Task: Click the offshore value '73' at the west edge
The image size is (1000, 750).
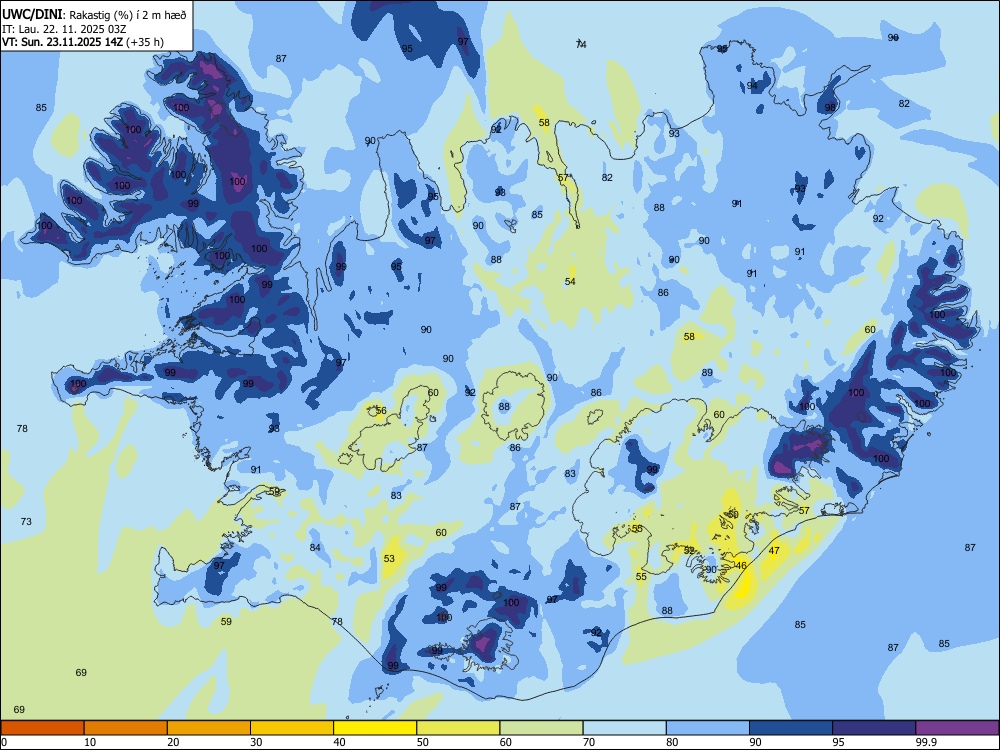Action: click(26, 521)
